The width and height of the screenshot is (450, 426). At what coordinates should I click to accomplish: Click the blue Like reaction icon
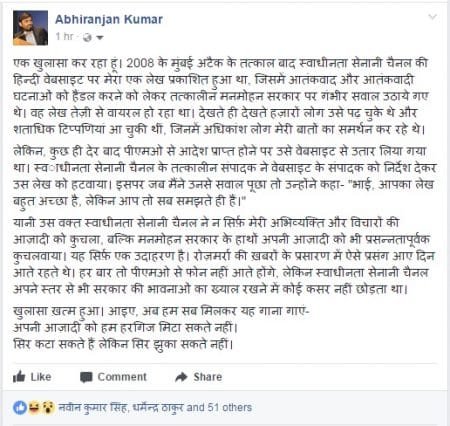click(20, 407)
